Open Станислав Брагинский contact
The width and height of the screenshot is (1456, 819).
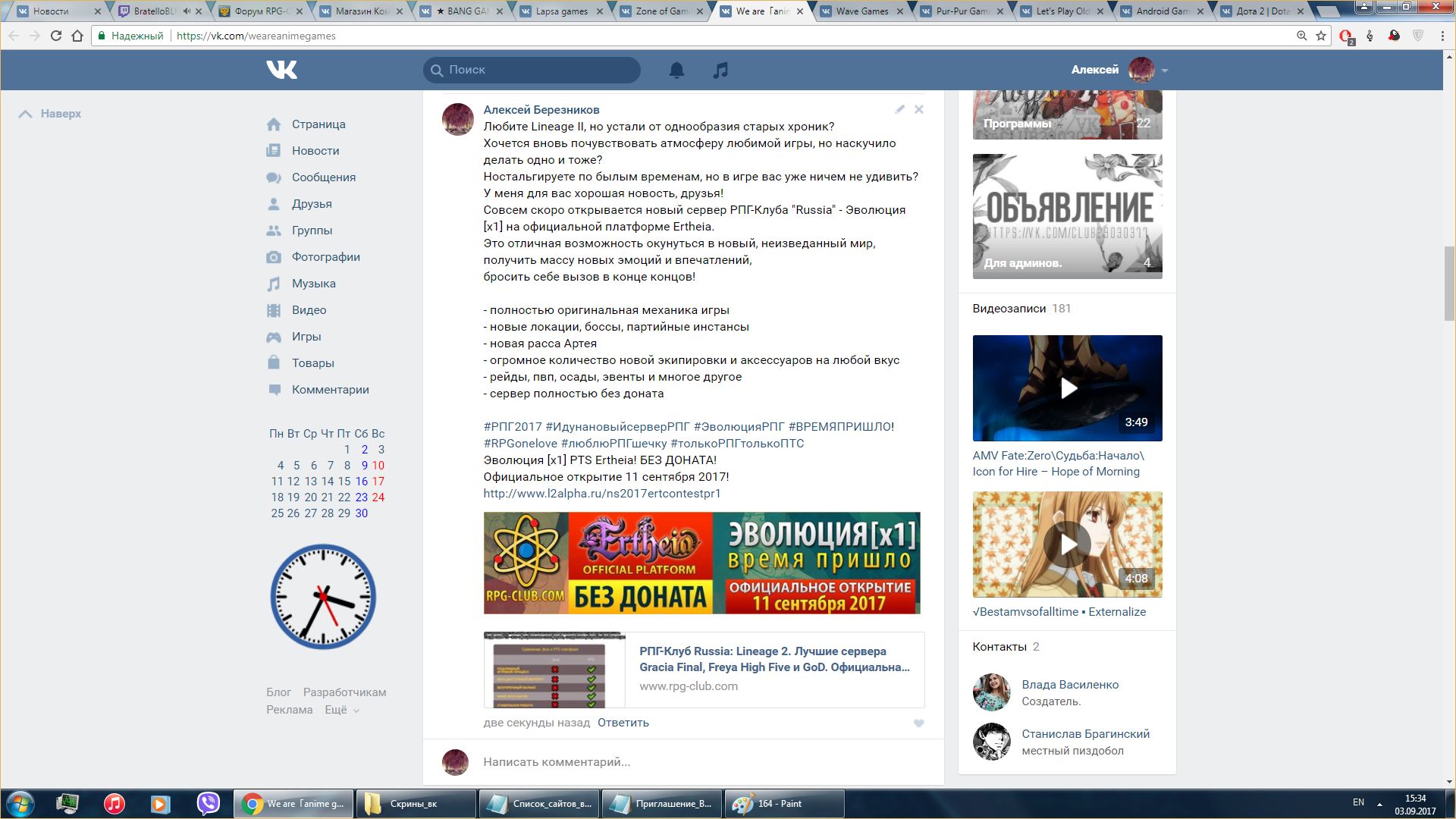click(x=1085, y=734)
